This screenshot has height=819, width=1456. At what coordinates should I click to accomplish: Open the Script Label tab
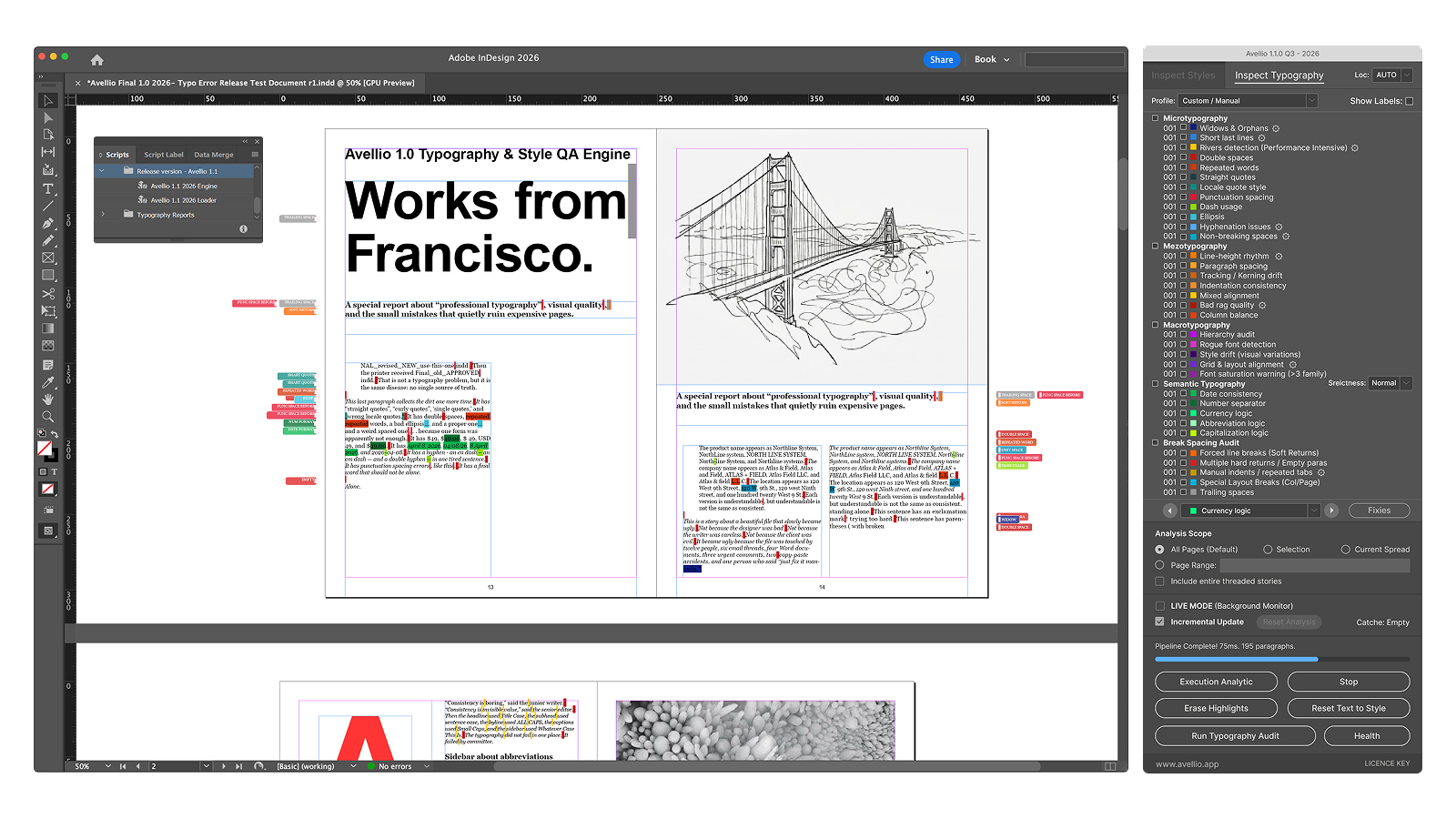click(164, 155)
